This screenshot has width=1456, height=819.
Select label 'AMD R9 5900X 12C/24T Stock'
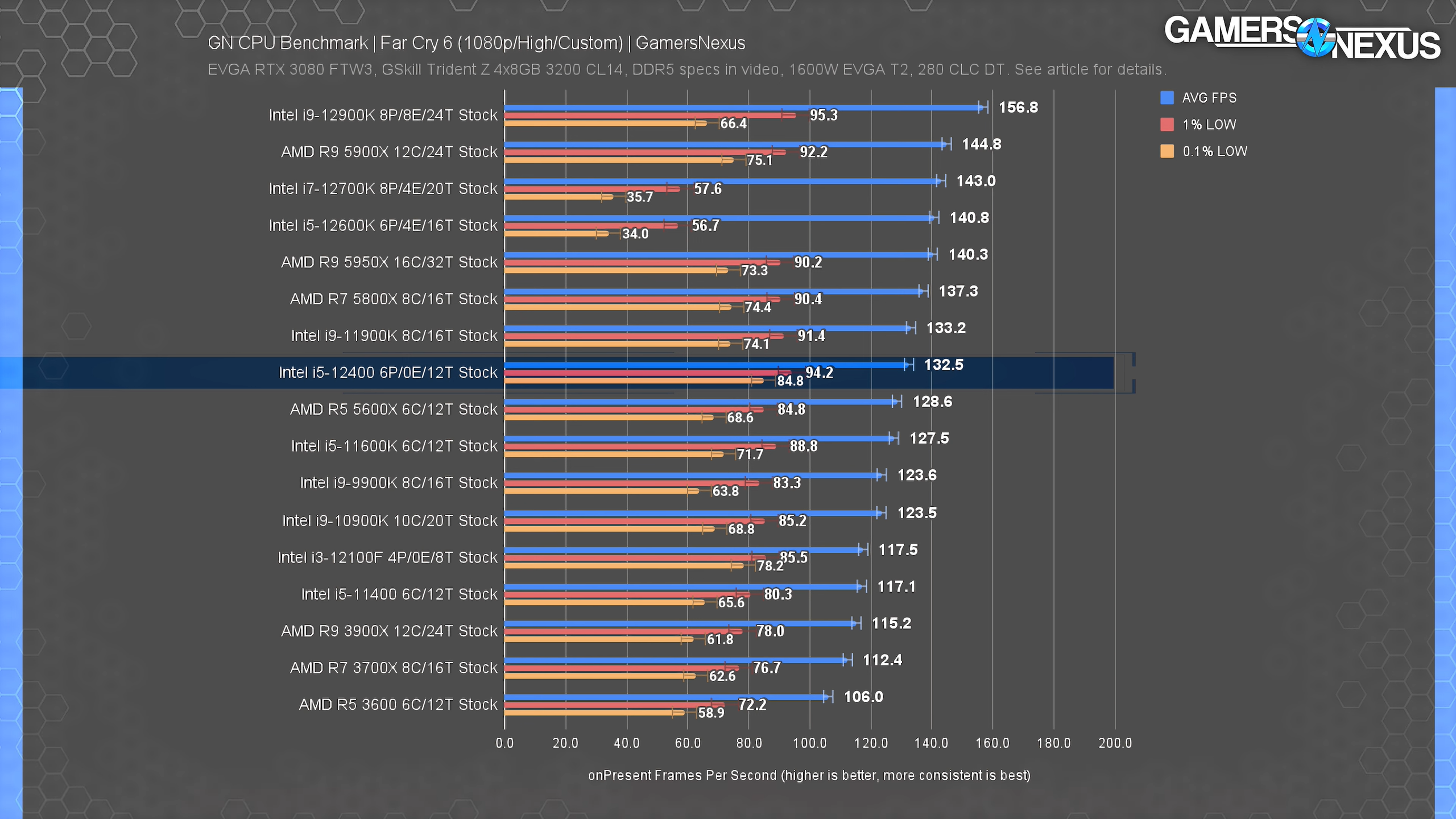click(389, 152)
